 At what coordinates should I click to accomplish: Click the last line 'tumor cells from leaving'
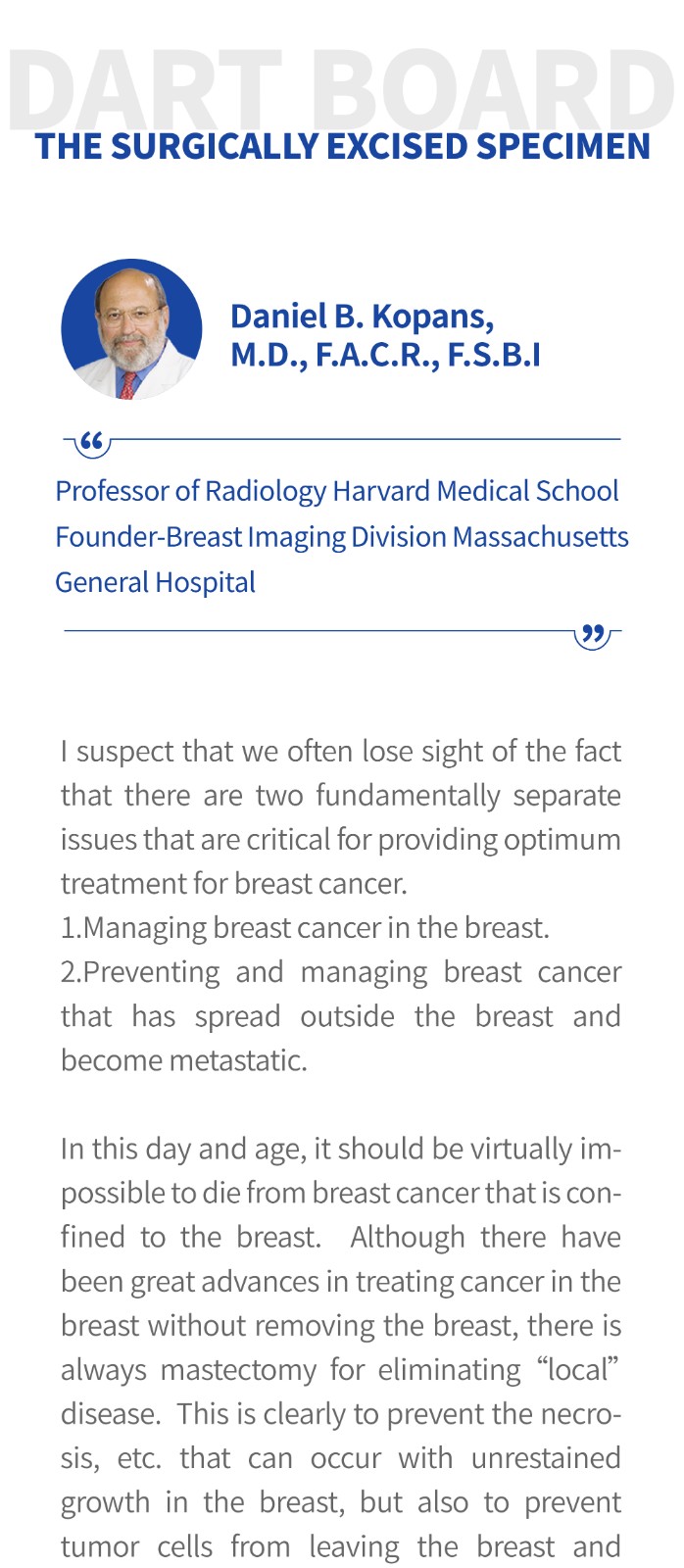341,1546
